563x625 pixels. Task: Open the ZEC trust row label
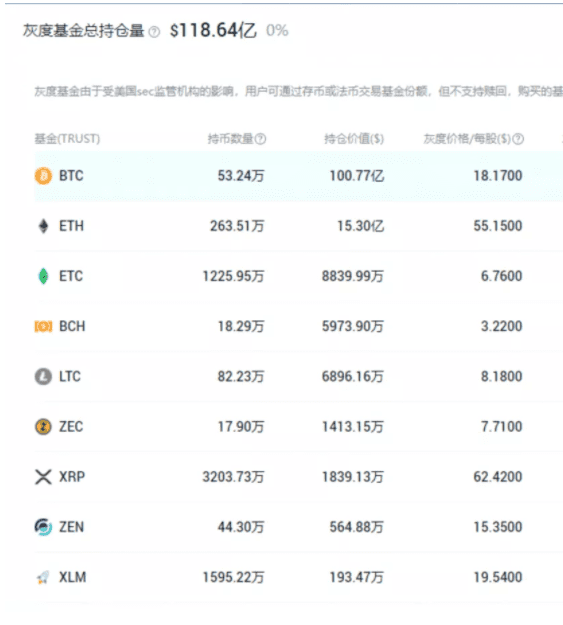(x=71, y=427)
